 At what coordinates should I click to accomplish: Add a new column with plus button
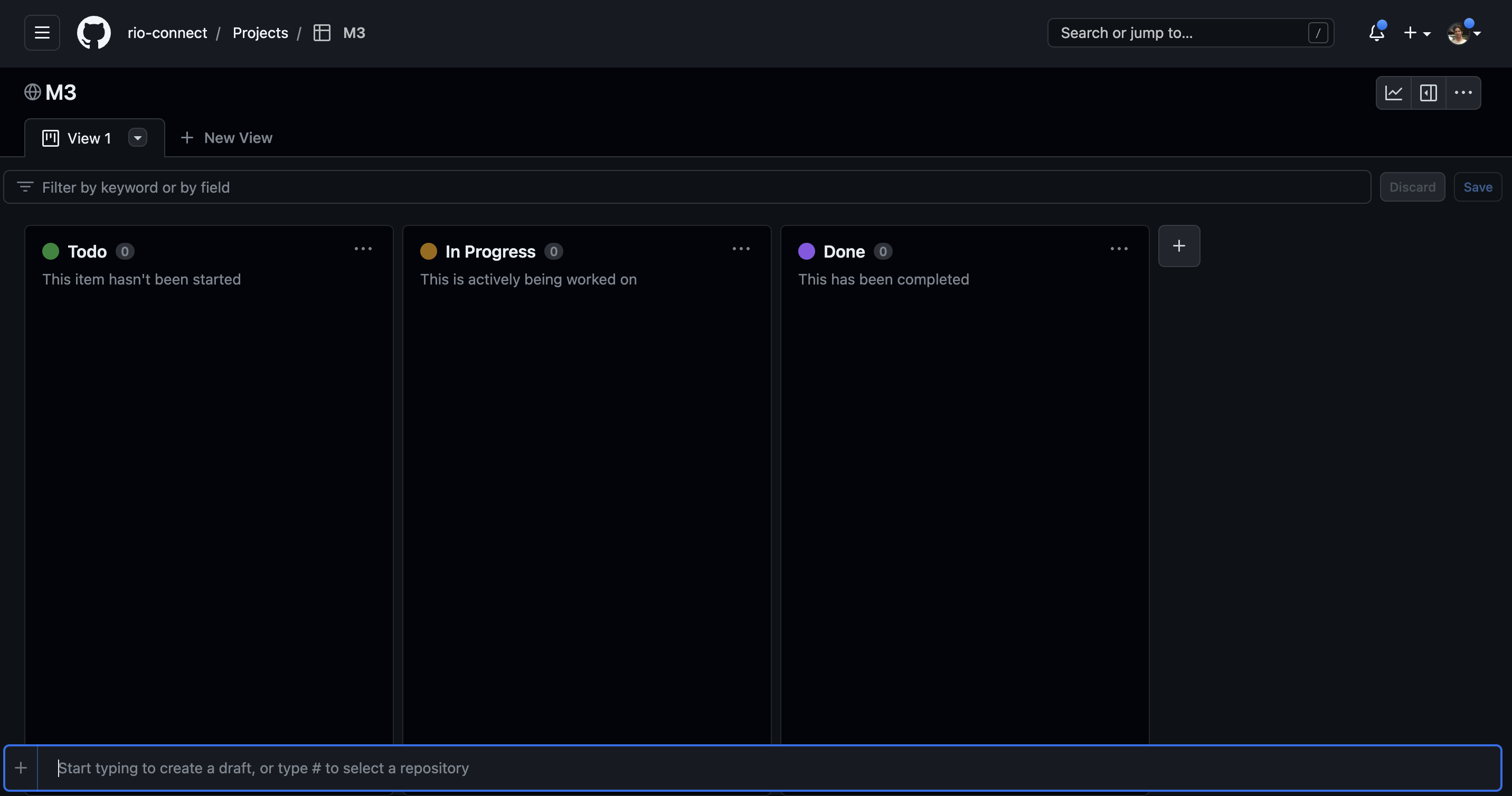(1178, 246)
